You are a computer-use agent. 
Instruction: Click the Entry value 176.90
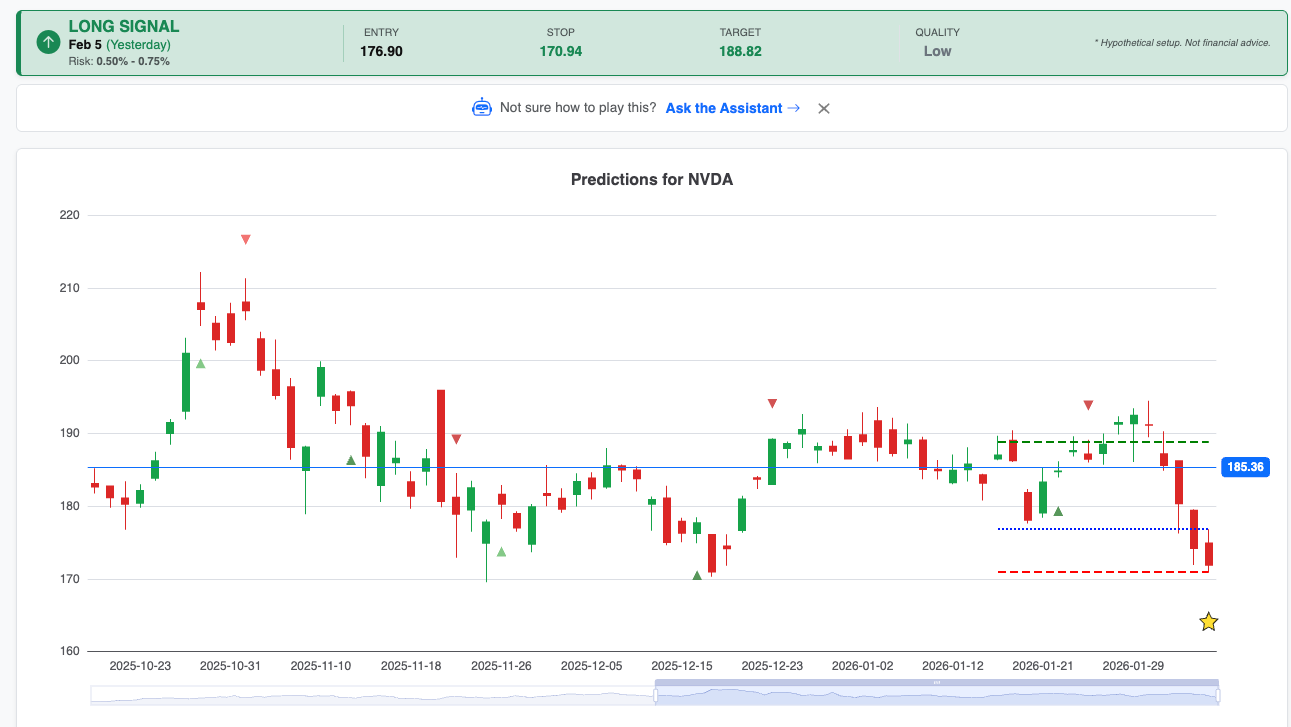[x=381, y=51]
